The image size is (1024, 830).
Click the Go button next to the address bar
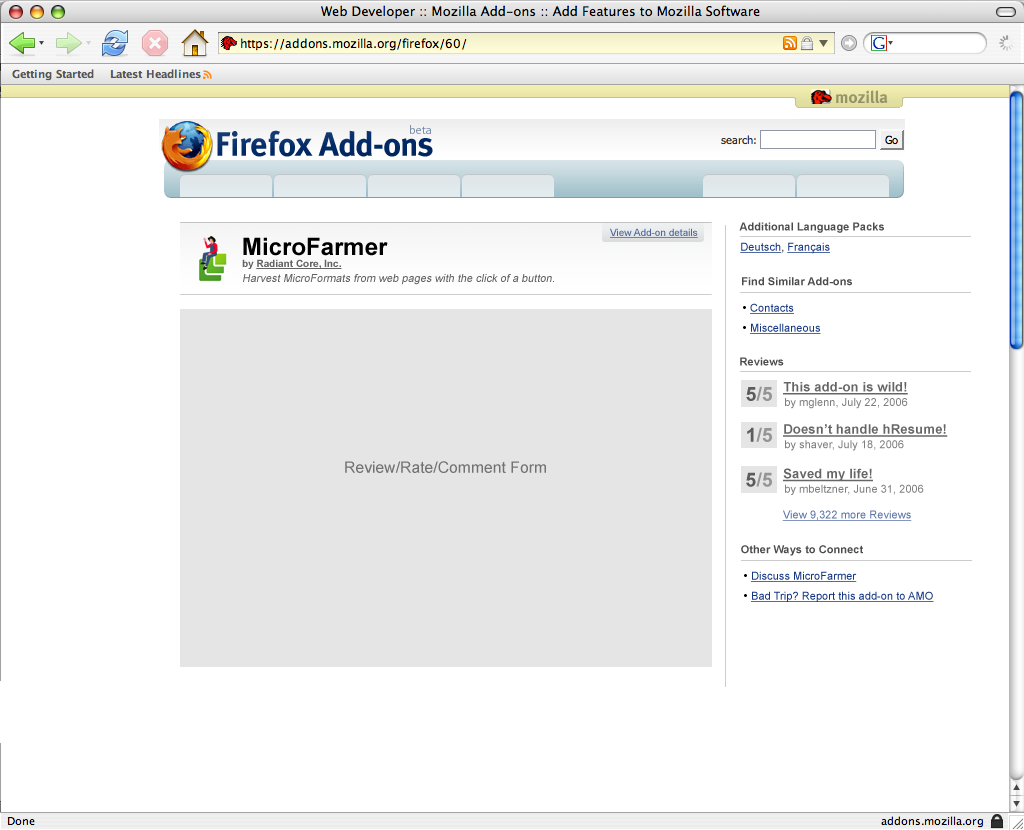pos(848,43)
